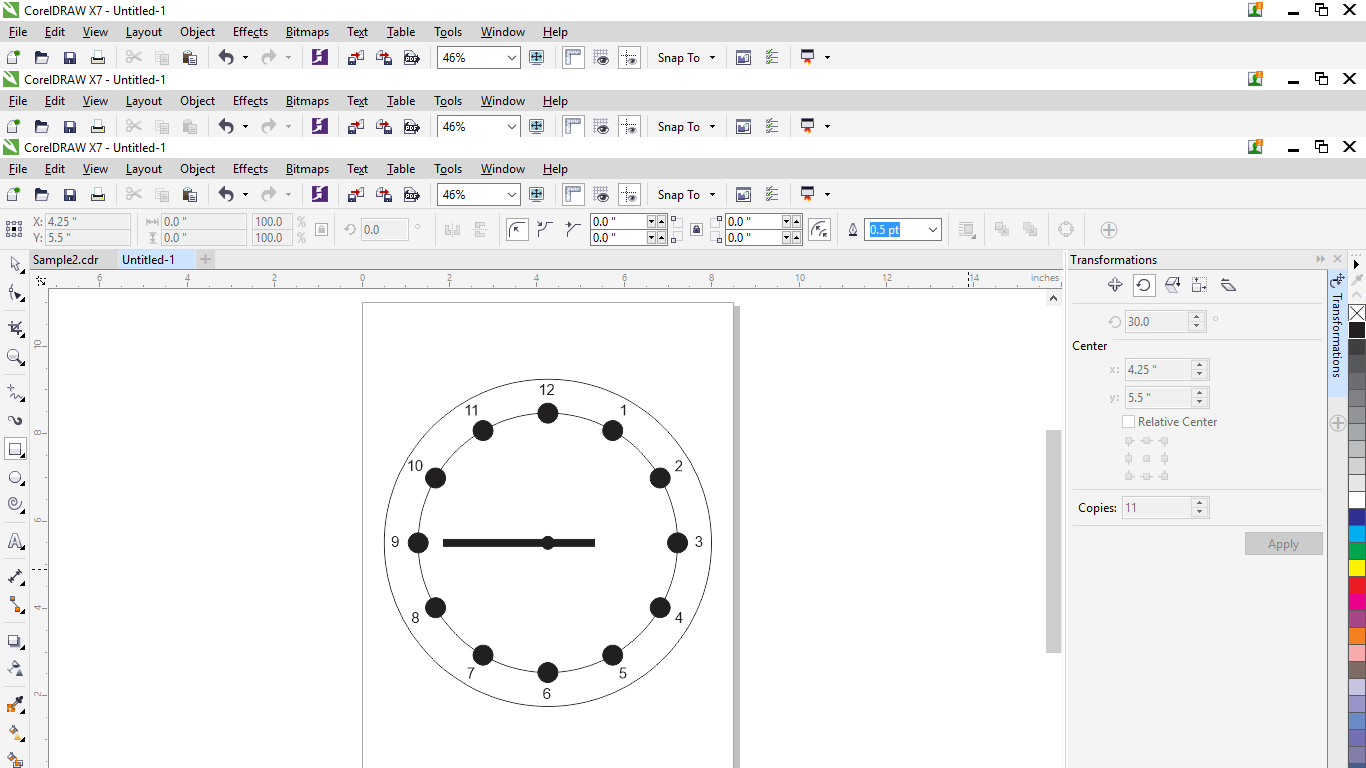The width and height of the screenshot is (1366, 768).
Task: Switch to Skew mode in Transformations docker
Action: coord(1229,285)
